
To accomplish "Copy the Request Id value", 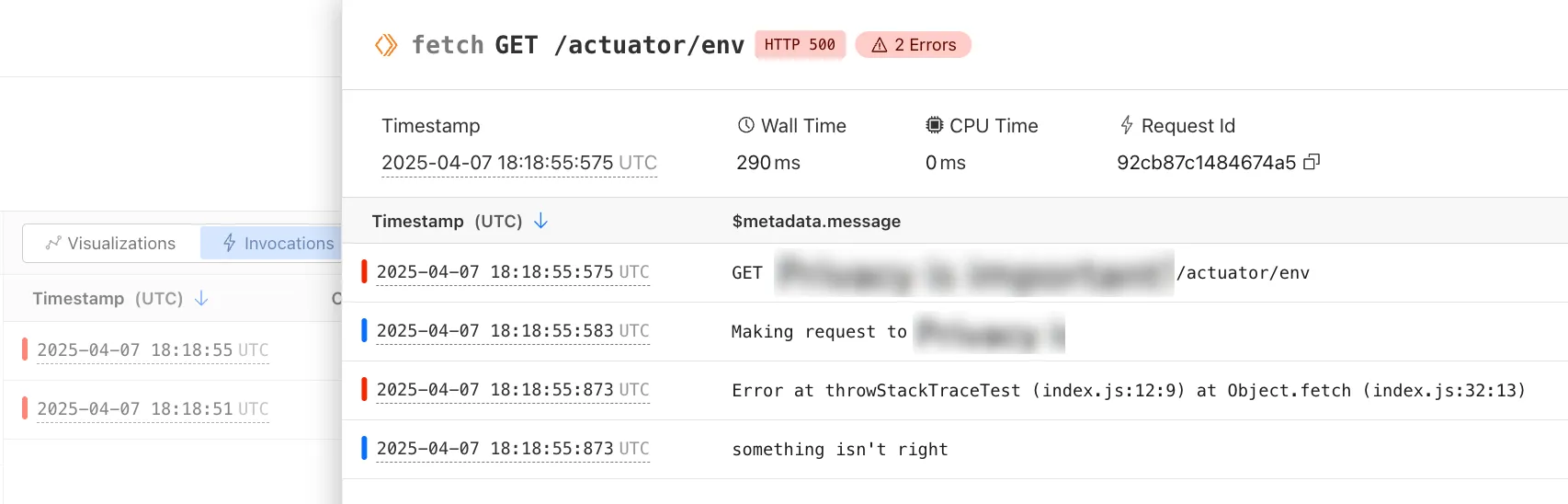I will (x=1312, y=162).
